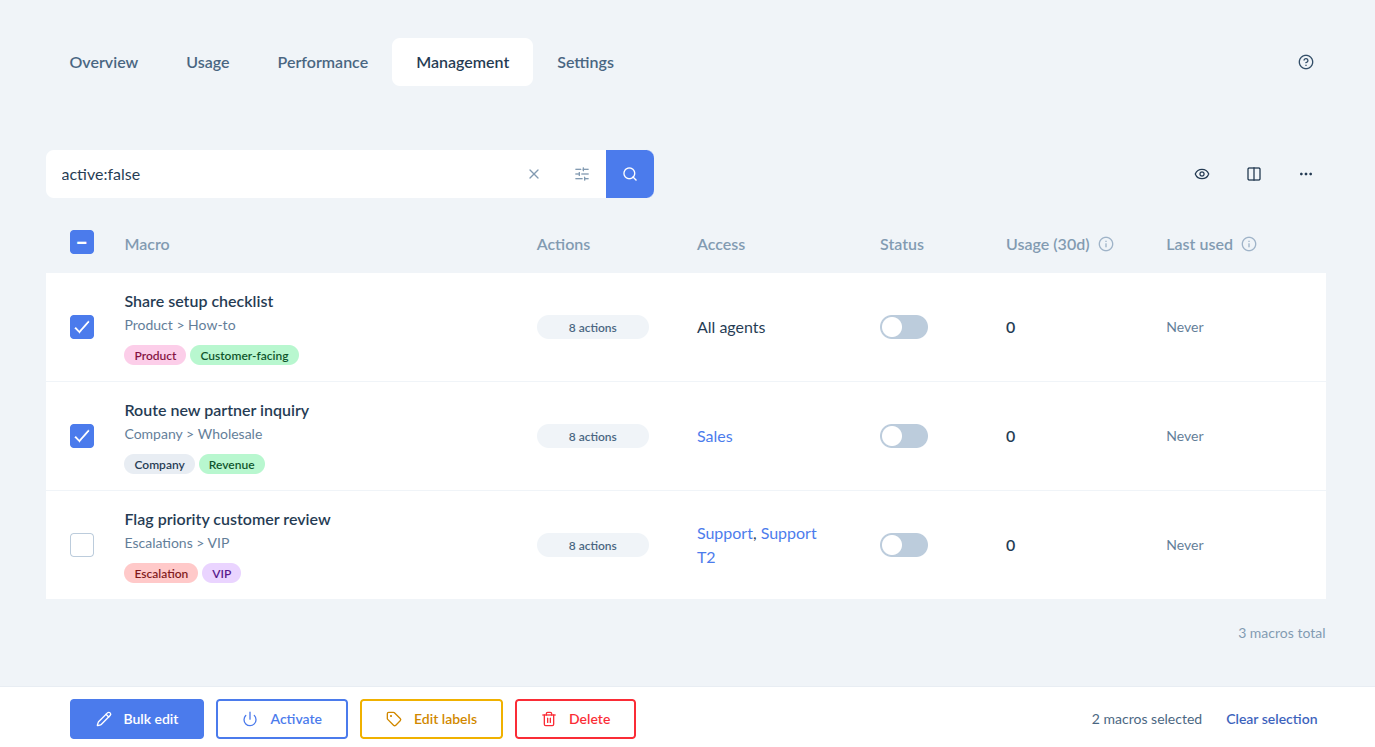
Task: Click the red Escalation label
Action: (x=161, y=573)
